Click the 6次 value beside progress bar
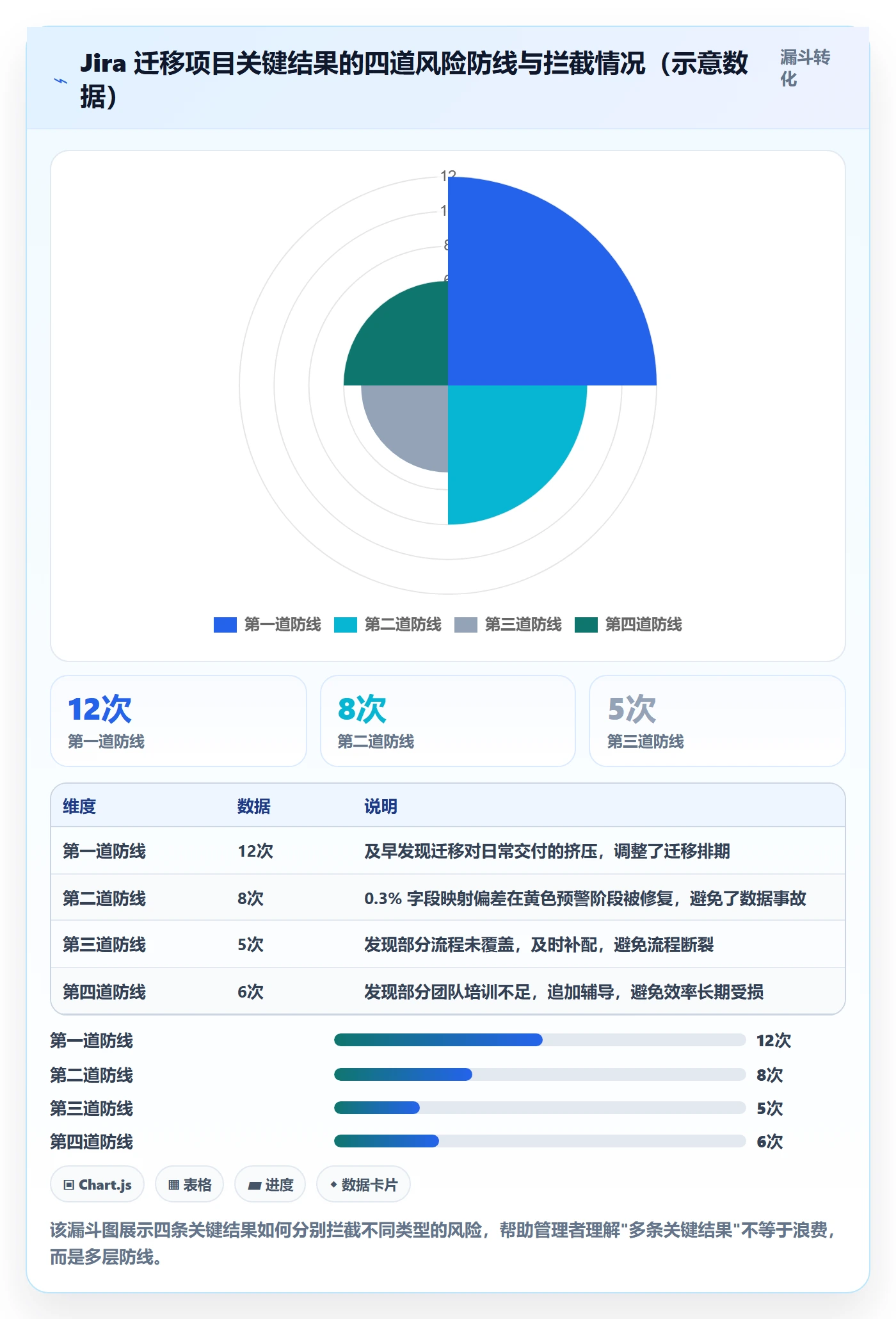The width and height of the screenshot is (896, 1319). [x=770, y=1142]
